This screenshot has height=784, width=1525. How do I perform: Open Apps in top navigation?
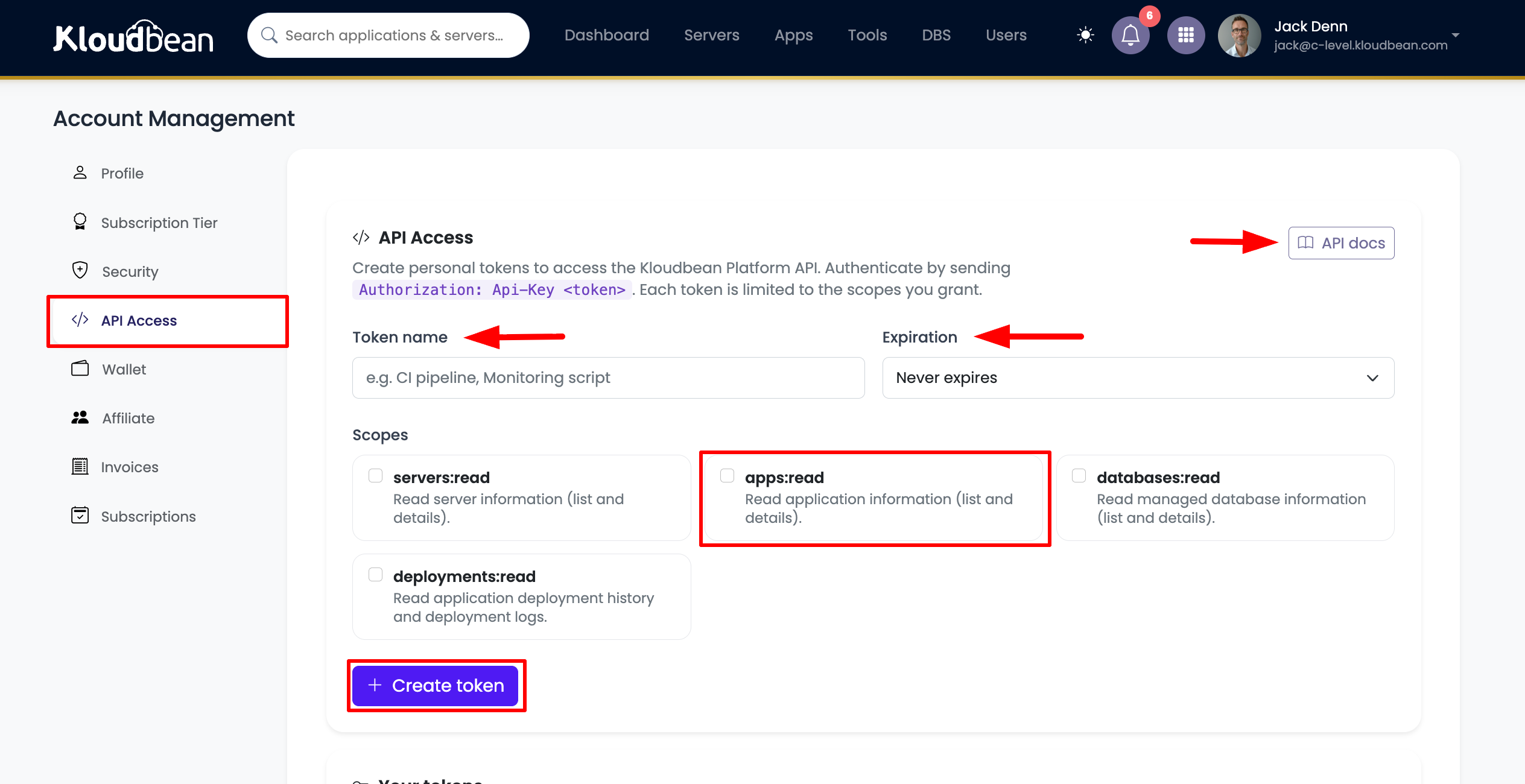[793, 35]
